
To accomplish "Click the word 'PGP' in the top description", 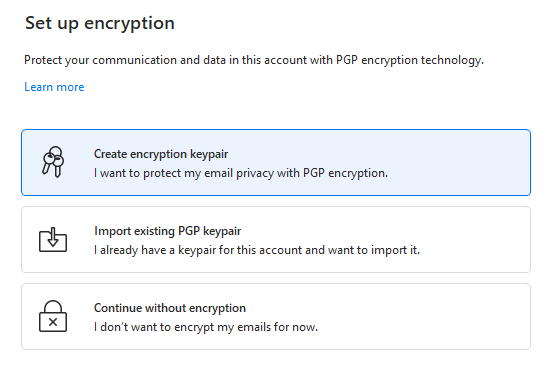I will click(x=347, y=60).
